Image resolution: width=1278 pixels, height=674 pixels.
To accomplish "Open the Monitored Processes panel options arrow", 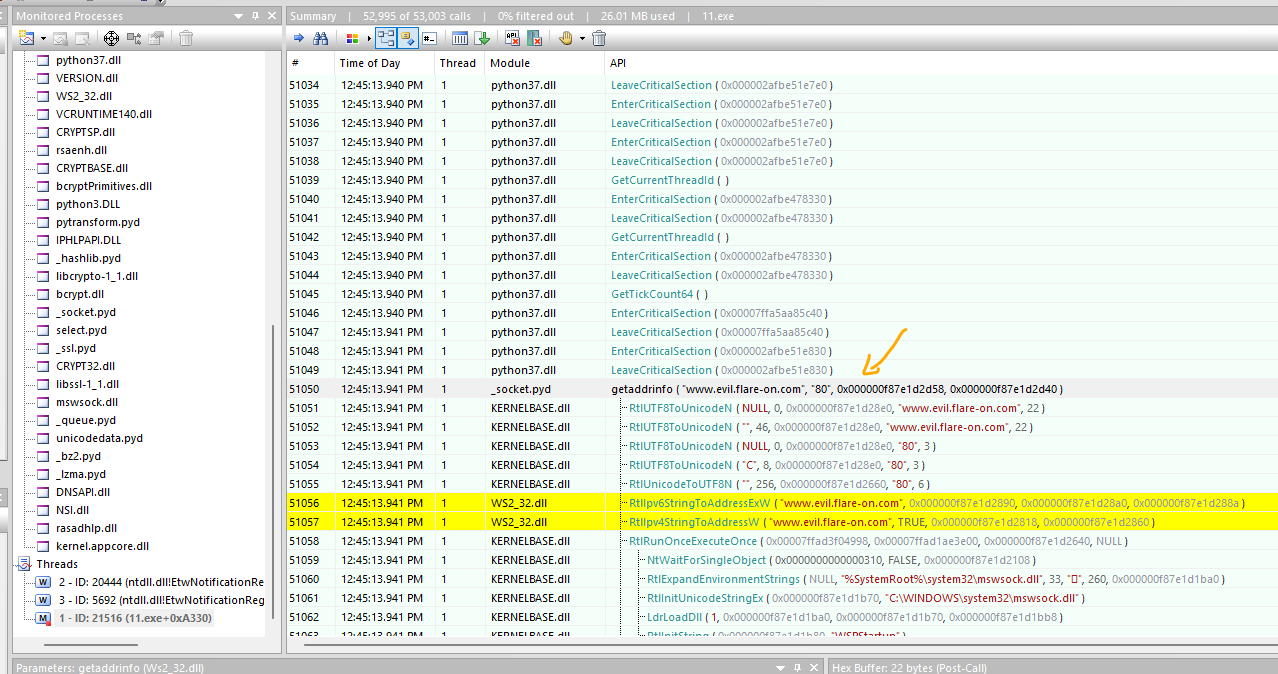I will (x=238, y=16).
